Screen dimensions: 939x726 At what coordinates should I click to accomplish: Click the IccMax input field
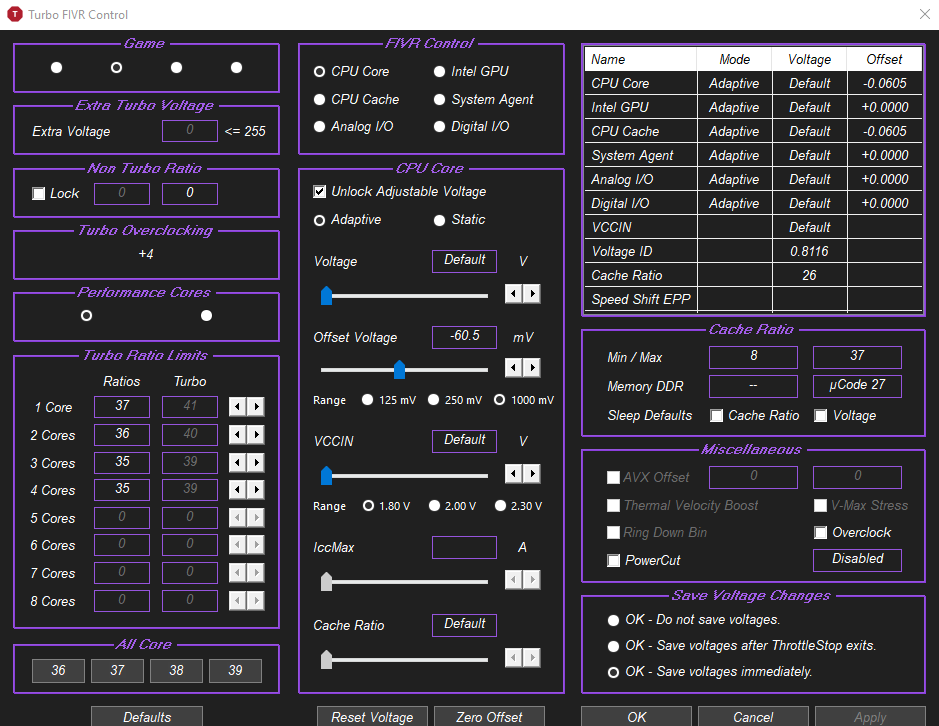pos(465,547)
